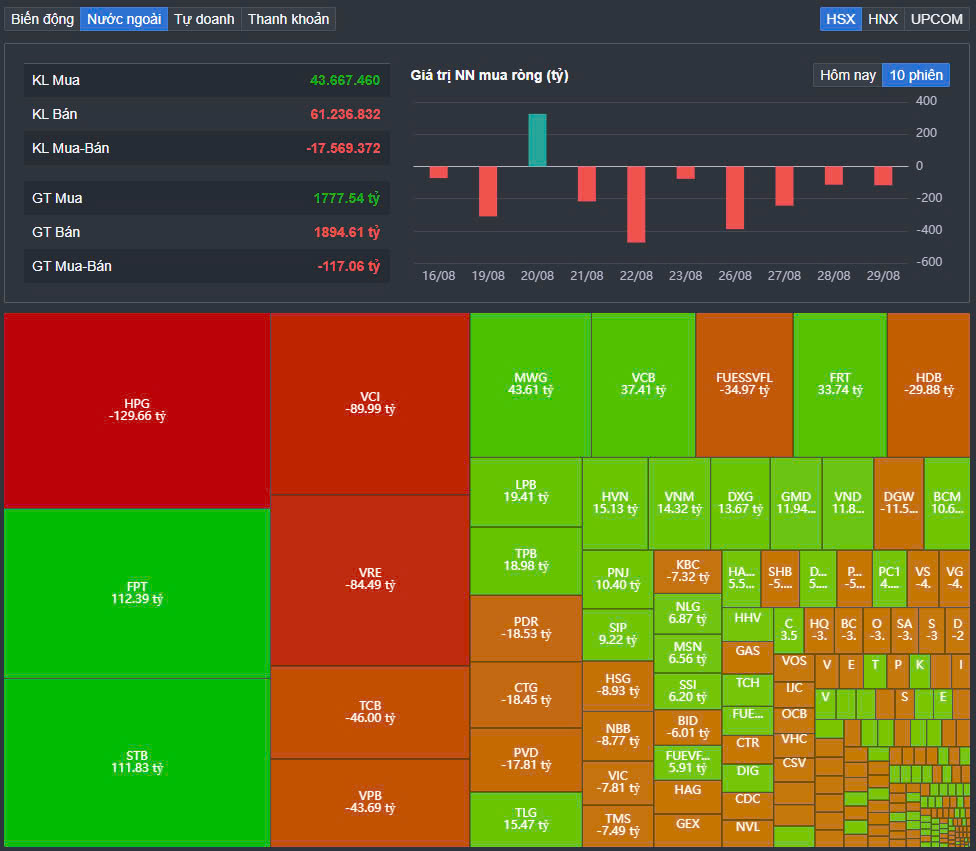Click the TMS -7.49 tỷ tile

tap(618, 825)
